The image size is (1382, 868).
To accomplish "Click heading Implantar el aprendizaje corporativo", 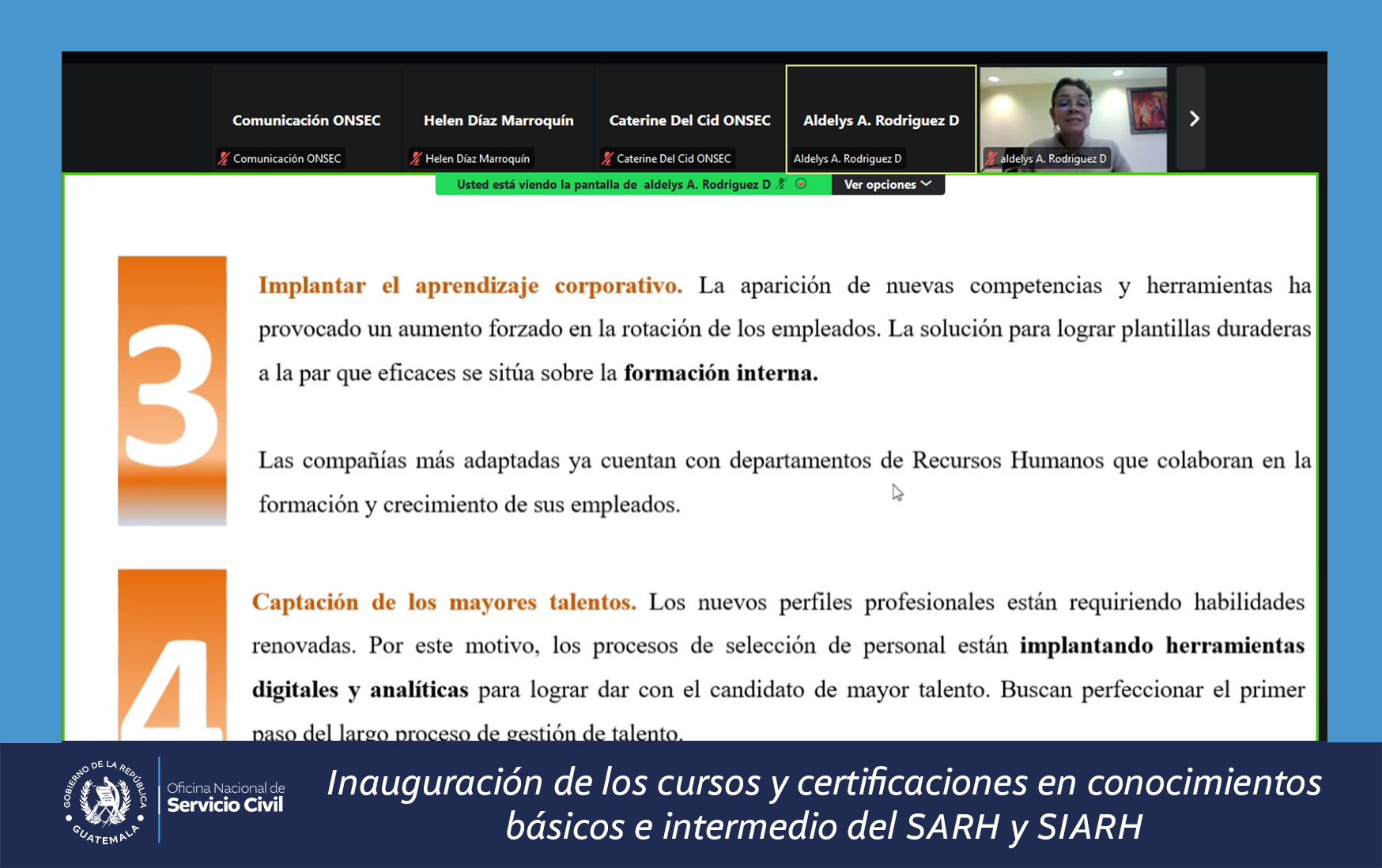I will click(x=470, y=285).
